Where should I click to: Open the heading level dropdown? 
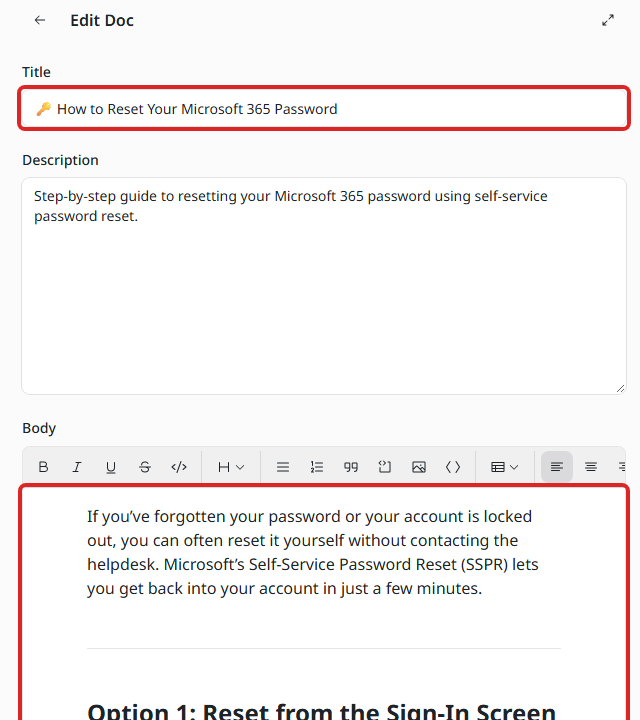(231, 467)
